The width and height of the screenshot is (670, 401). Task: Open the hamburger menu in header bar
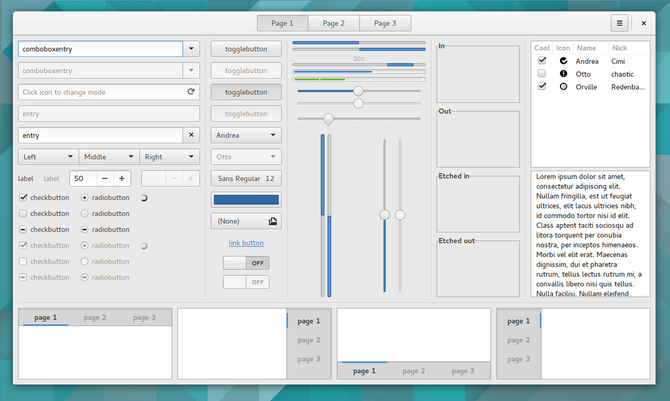click(x=620, y=22)
